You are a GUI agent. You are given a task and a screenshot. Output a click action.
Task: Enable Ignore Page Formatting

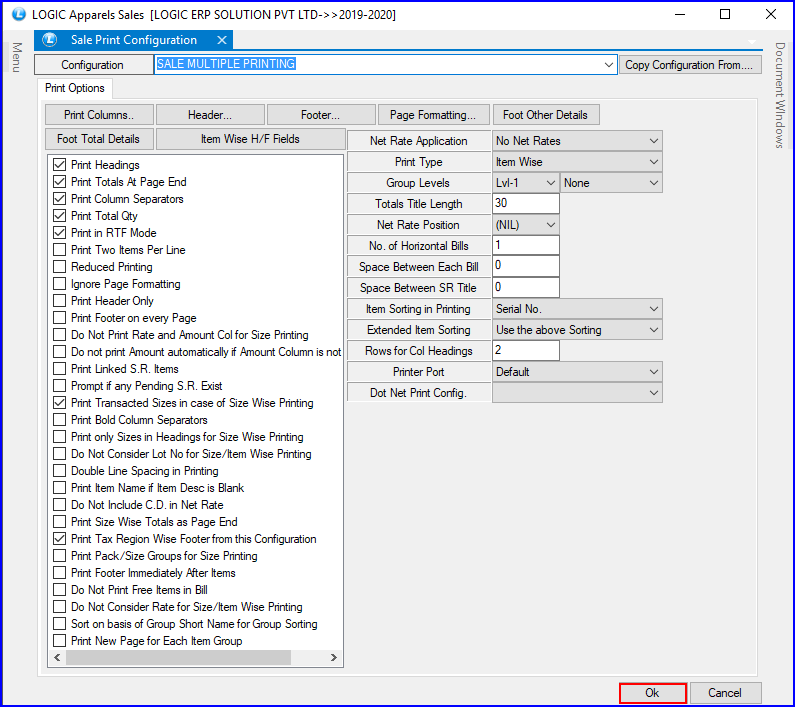60,284
